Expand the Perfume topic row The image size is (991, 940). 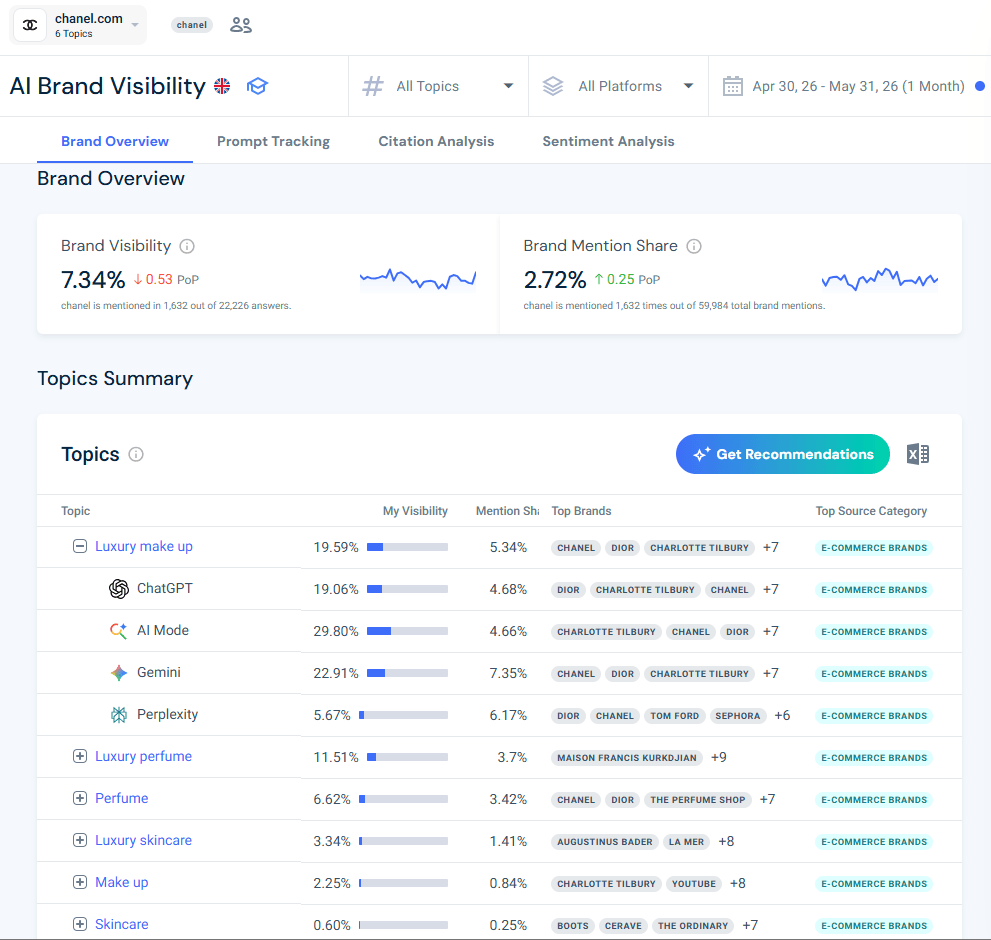(x=80, y=798)
